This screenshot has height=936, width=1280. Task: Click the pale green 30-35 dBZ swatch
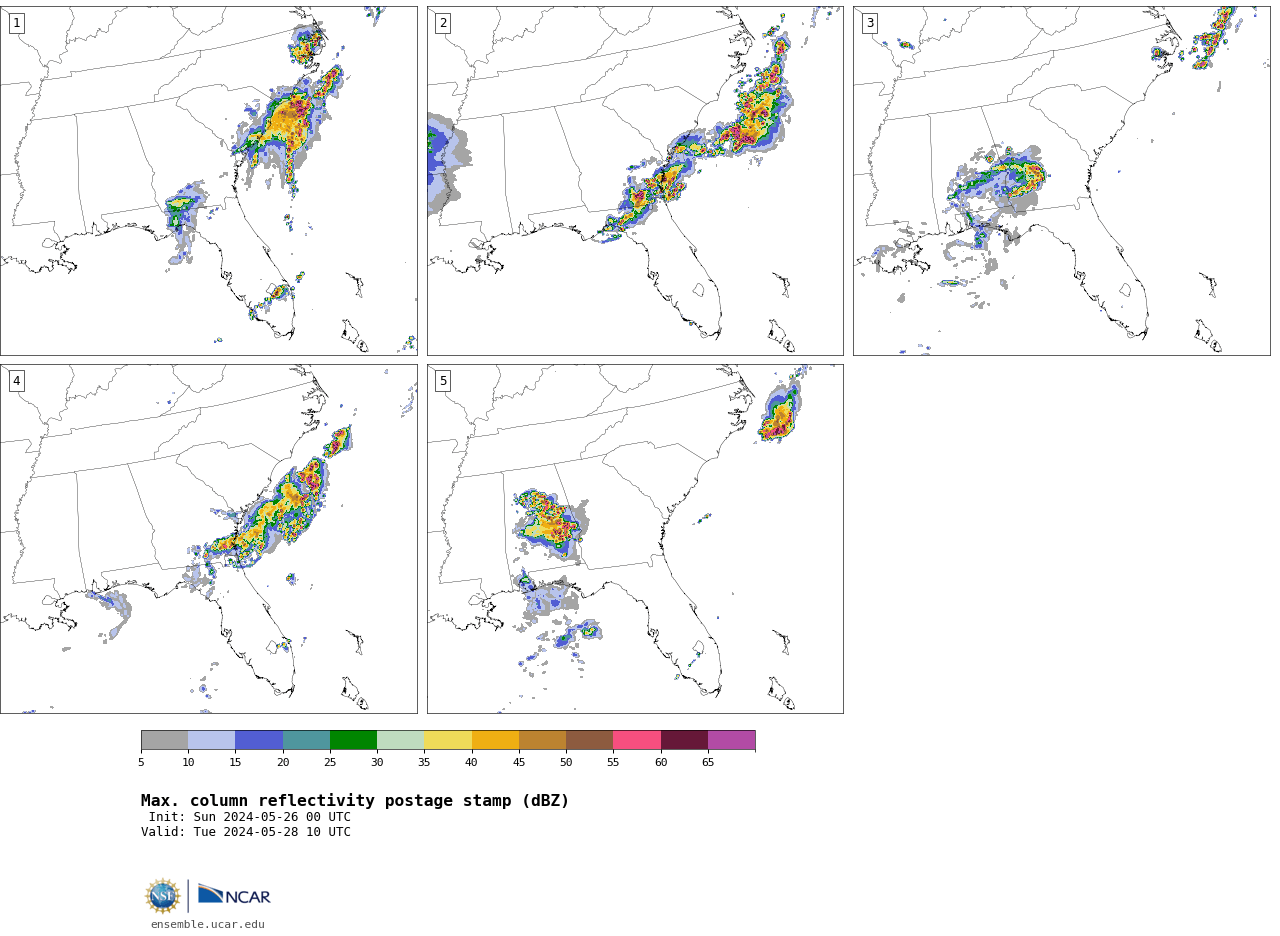click(x=400, y=740)
